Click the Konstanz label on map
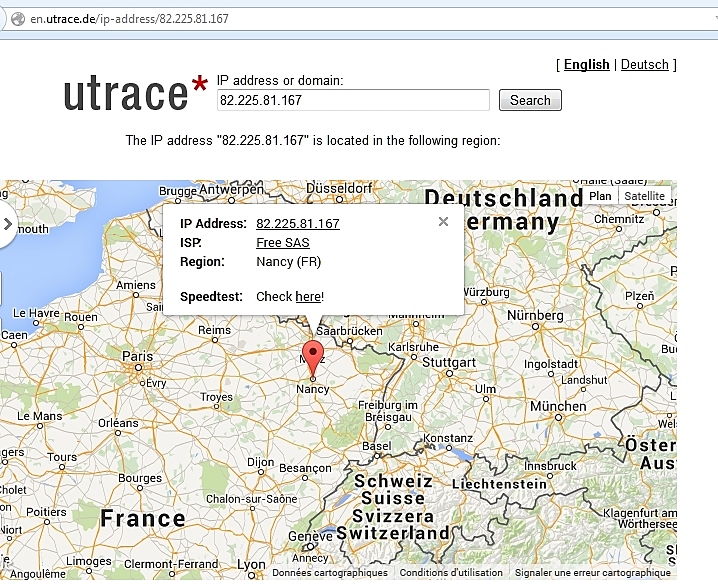The image size is (718, 584). [x=448, y=438]
